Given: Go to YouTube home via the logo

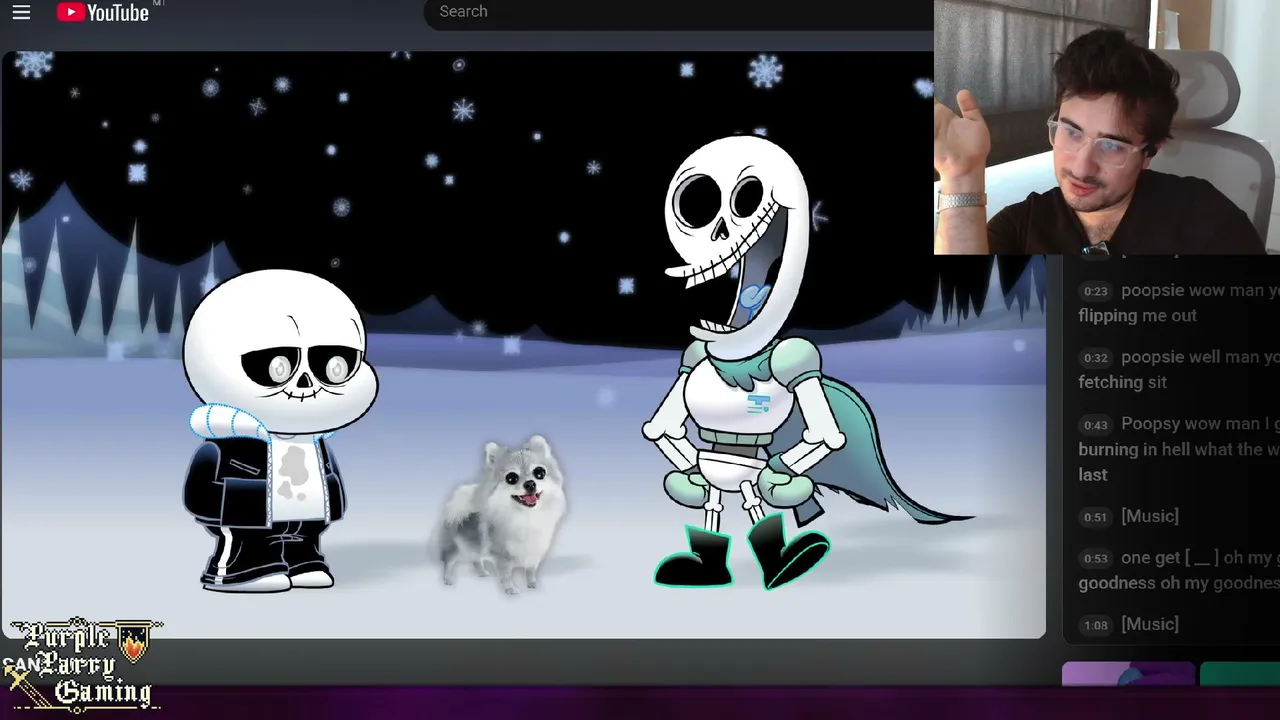Looking at the screenshot, I should 103,12.
